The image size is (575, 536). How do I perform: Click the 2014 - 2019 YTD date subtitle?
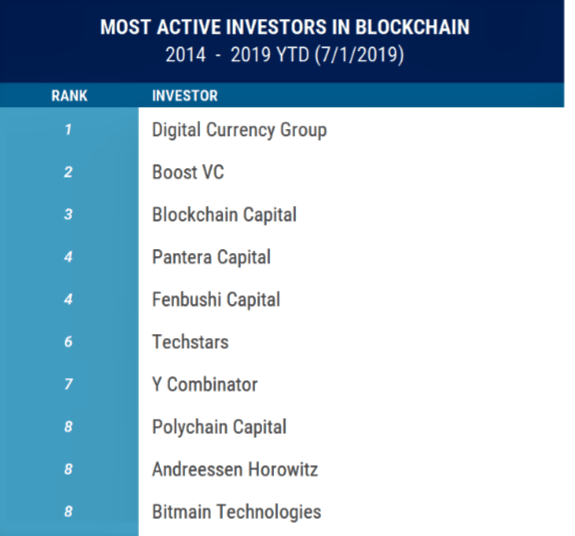[x=285, y=55]
